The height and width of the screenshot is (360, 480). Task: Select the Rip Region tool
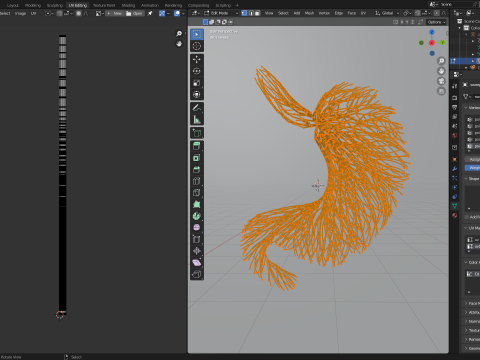click(x=197, y=274)
